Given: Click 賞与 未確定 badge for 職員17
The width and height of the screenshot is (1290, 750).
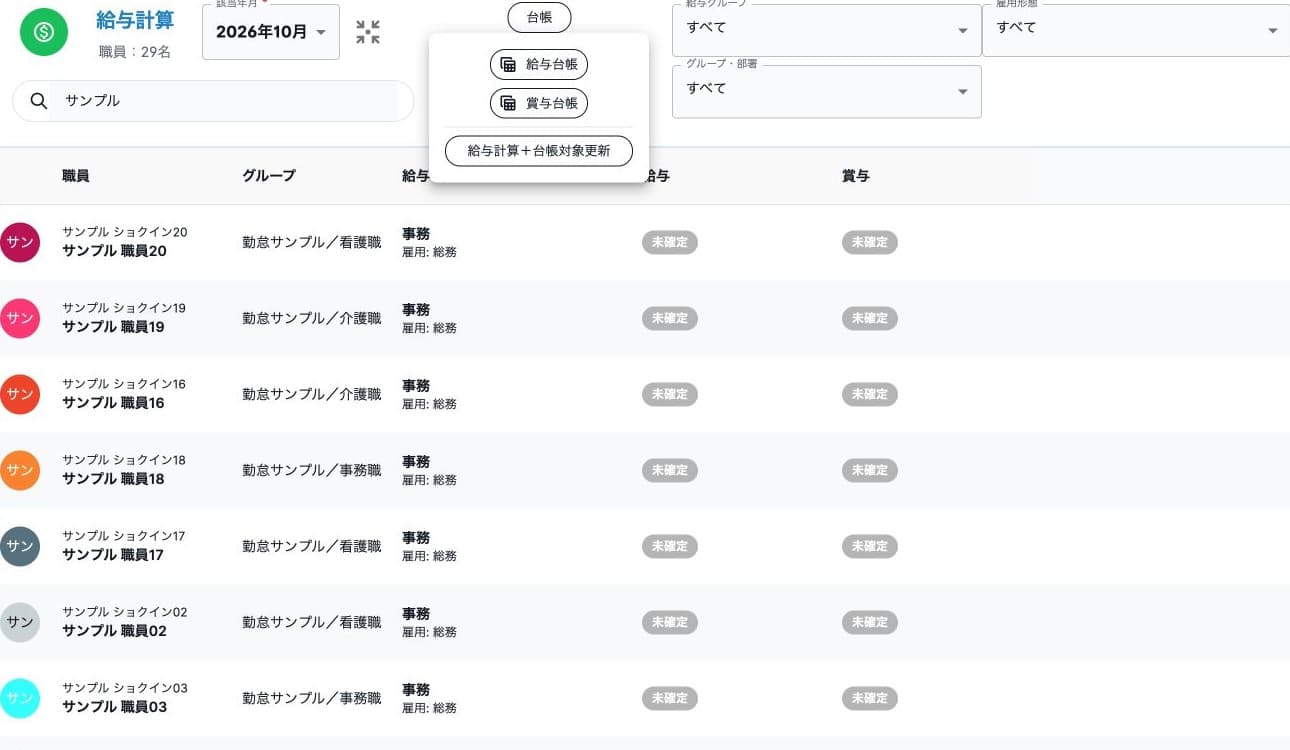Looking at the screenshot, I should (870, 546).
